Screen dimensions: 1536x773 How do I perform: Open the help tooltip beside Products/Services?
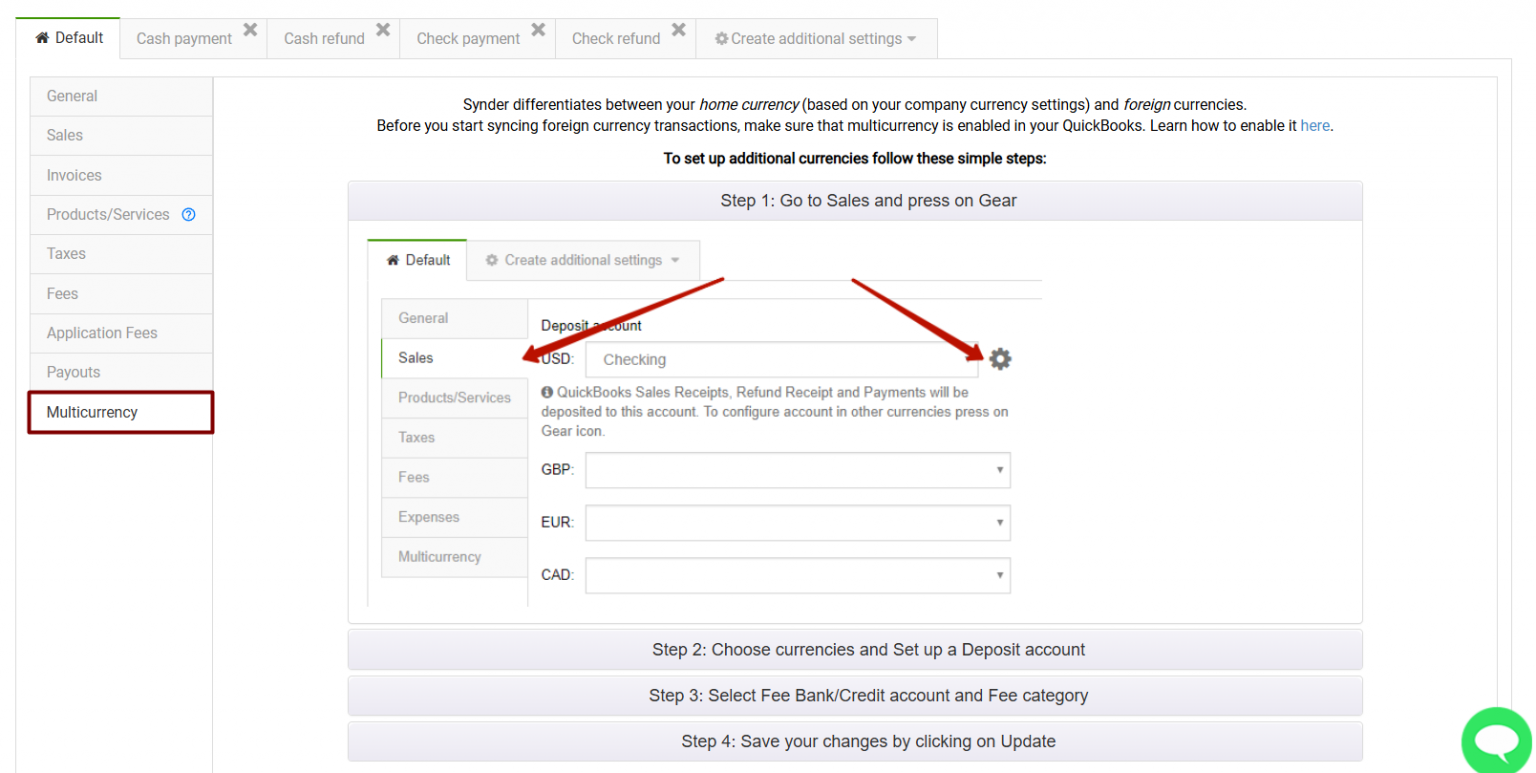pyautogui.click(x=190, y=214)
